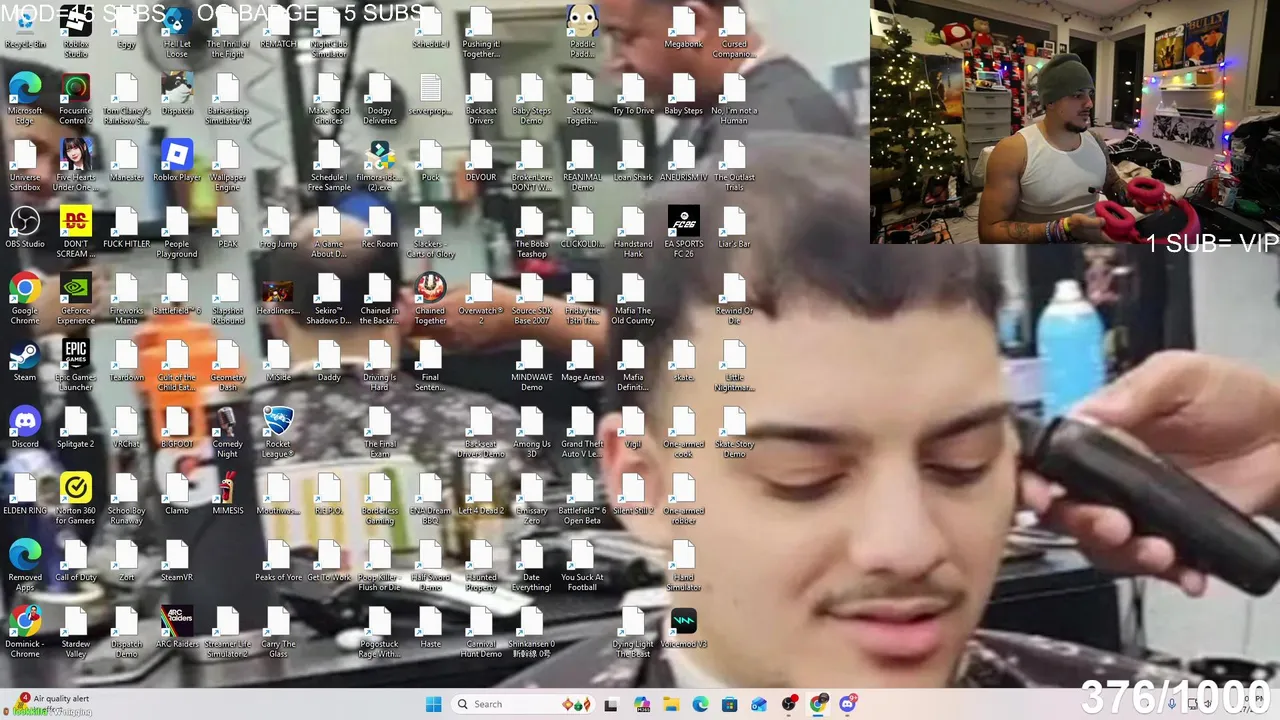This screenshot has width=1280, height=720.
Task: Switch to Chrome on the taskbar
Action: tap(818, 704)
